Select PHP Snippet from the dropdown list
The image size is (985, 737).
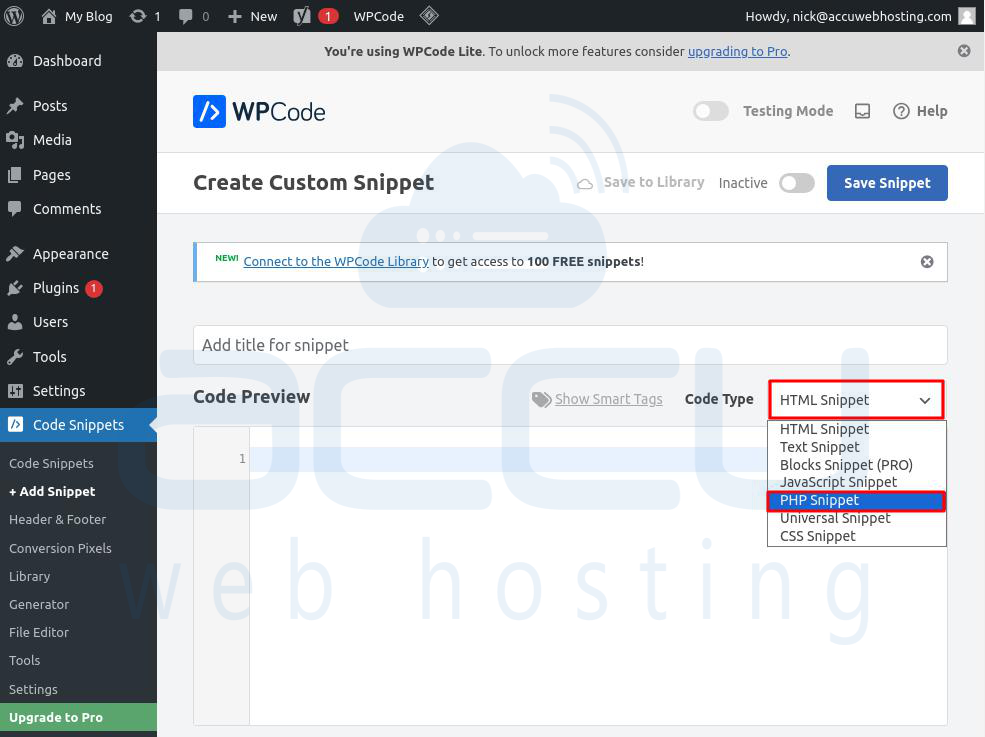(856, 500)
